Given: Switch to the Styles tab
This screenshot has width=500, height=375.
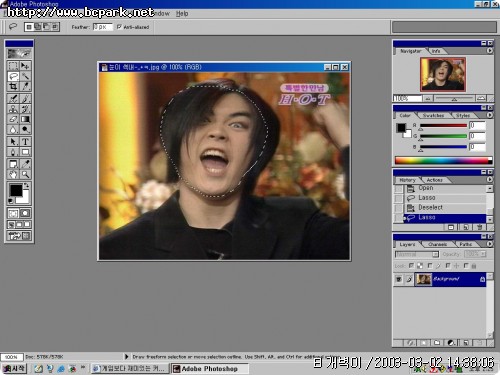Looking at the screenshot, I should [463, 115].
